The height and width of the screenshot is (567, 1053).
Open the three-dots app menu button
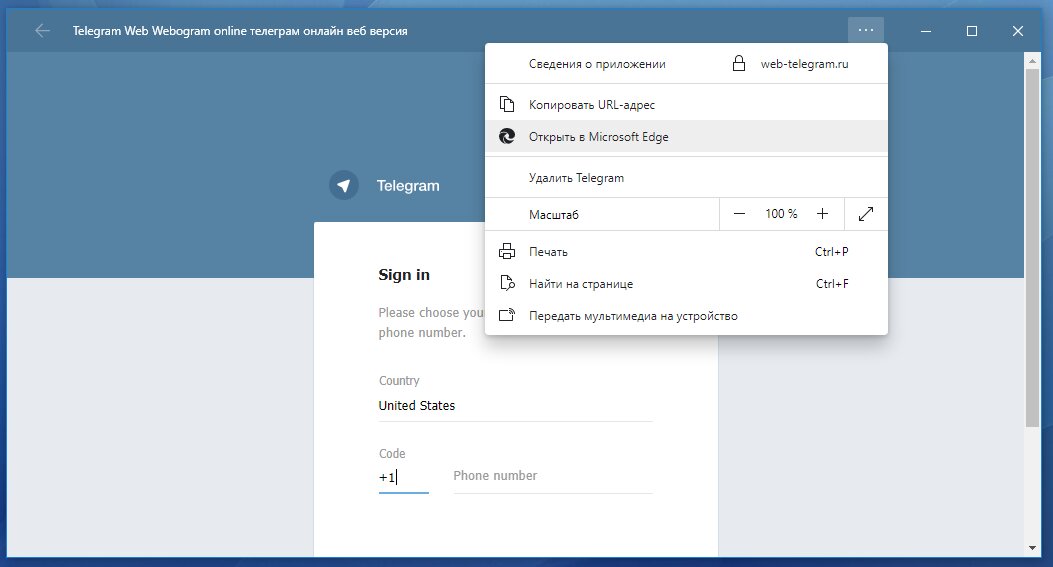tap(866, 30)
